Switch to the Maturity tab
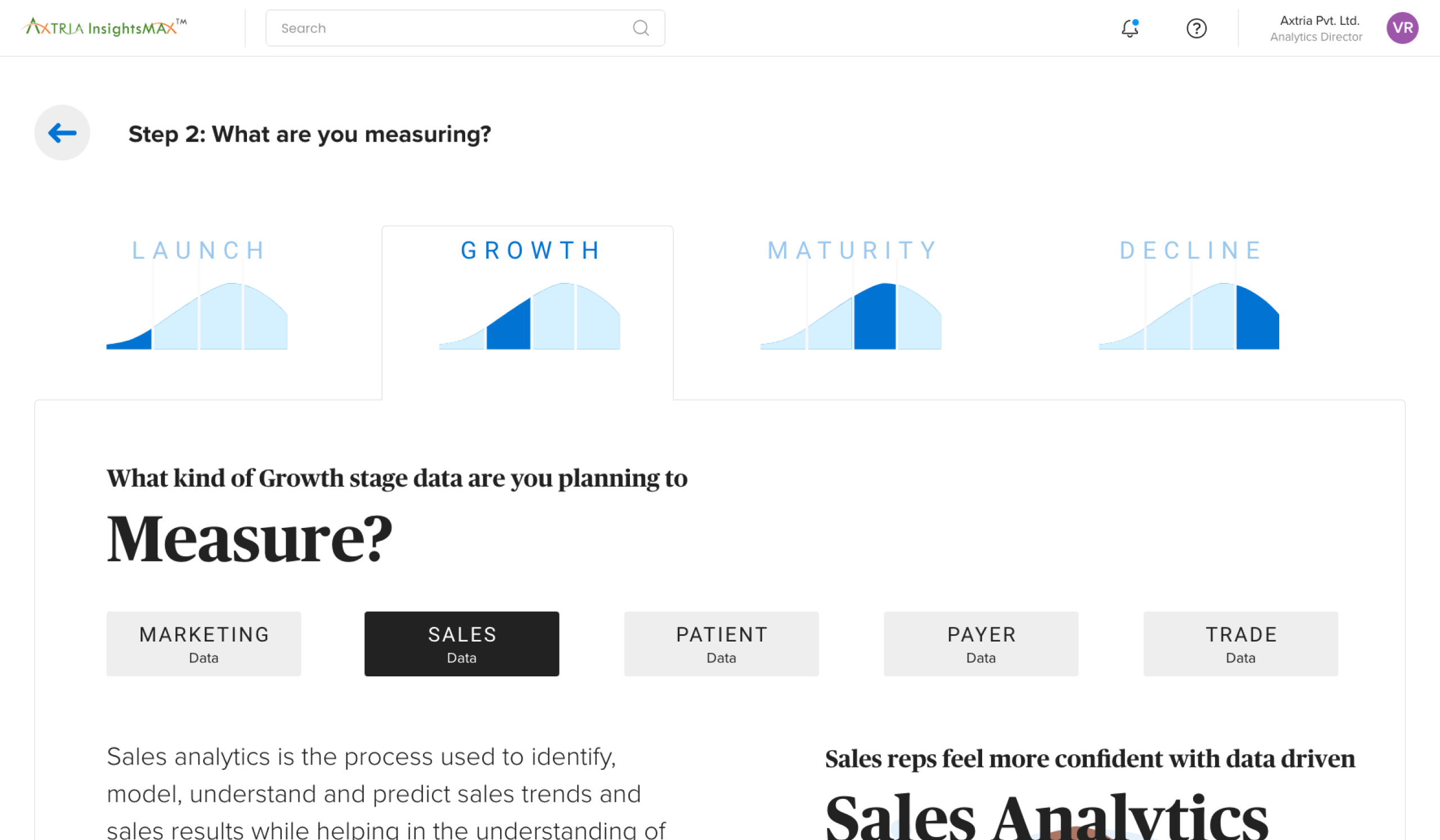 pos(852,250)
